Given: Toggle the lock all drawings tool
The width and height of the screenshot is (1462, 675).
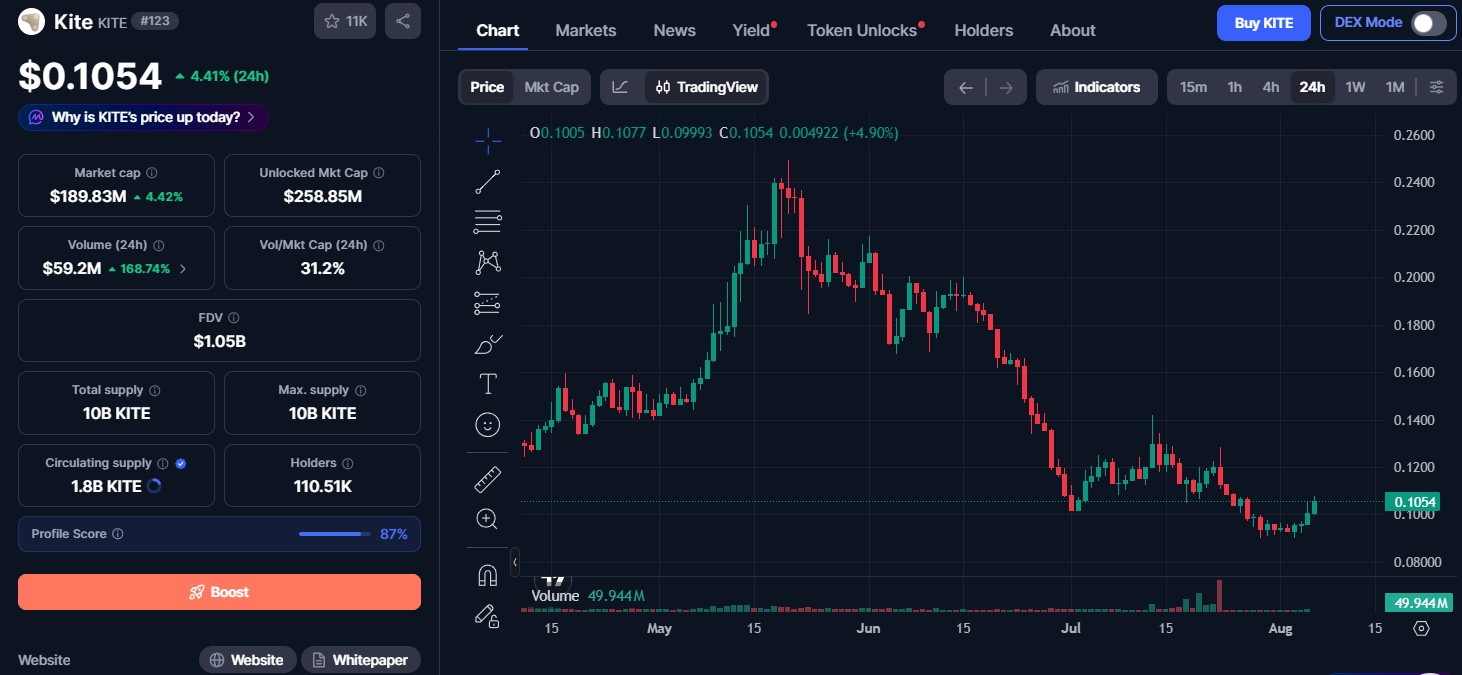Looking at the screenshot, I should click(488, 616).
